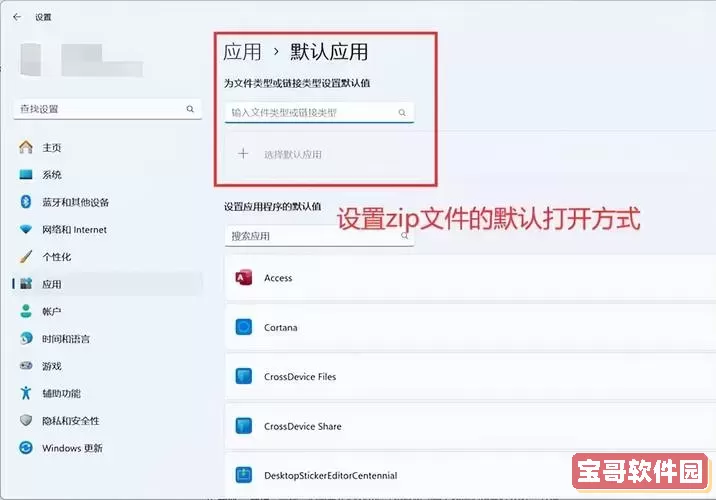Open DesktopStickerEditorCentennial defaults row
This screenshot has height=500, width=716.
click(x=470, y=475)
